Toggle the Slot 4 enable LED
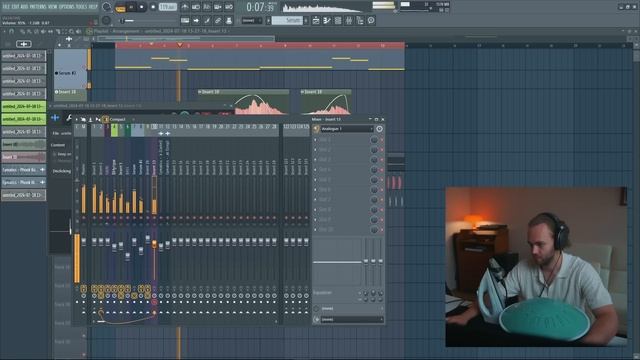The image size is (640, 360). [x=382, y=170]
